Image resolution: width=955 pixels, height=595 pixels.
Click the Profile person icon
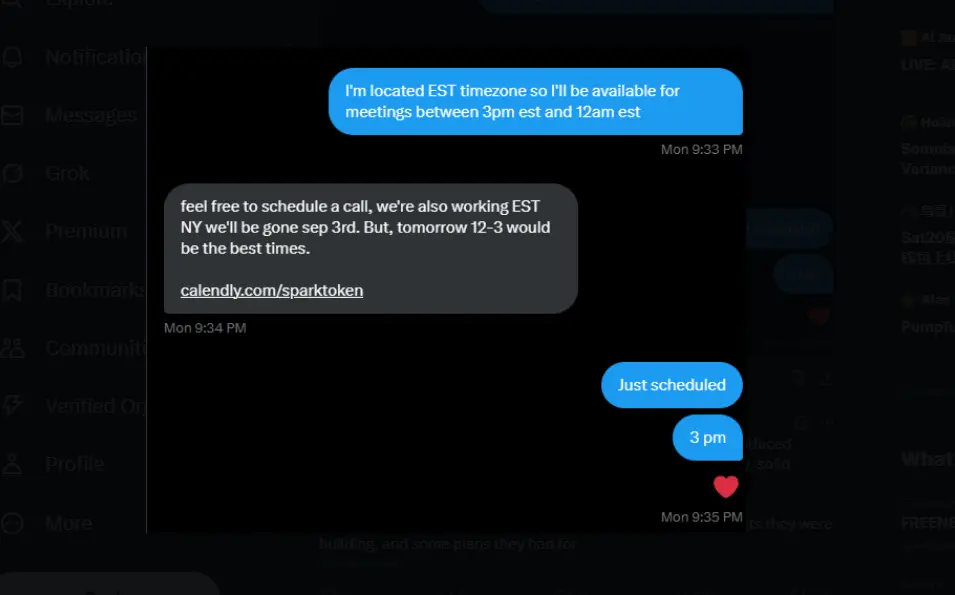[13, 464]
